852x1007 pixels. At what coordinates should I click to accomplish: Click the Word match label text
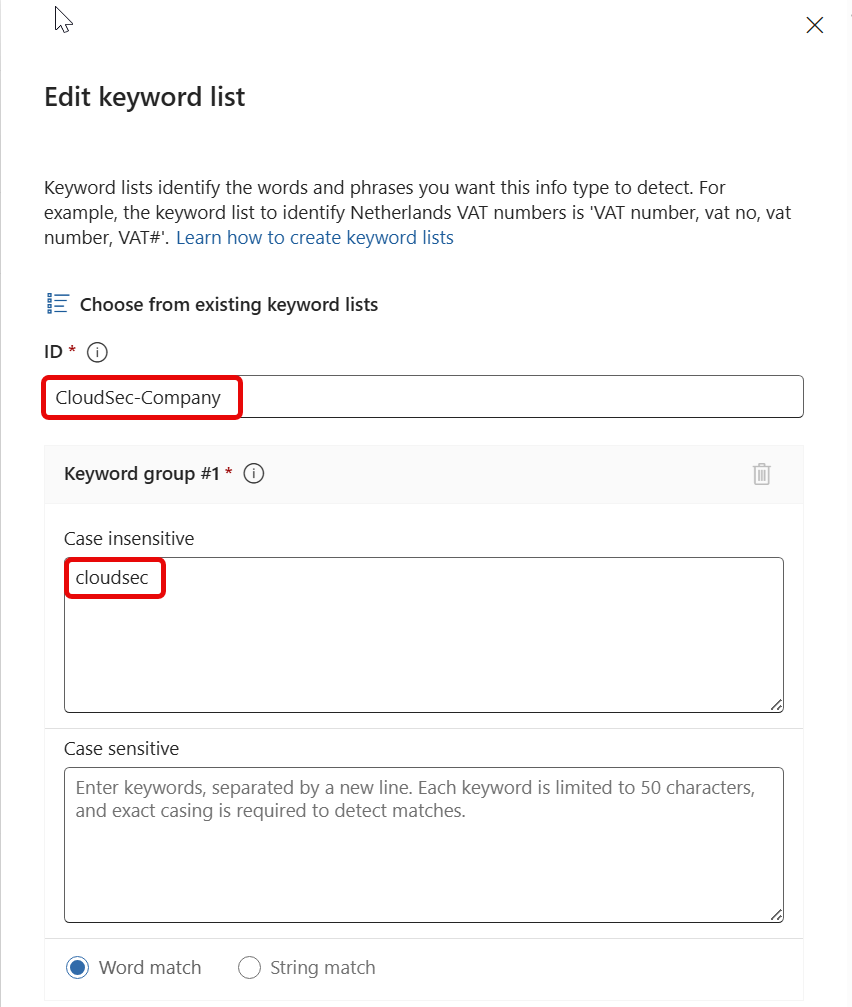click(x=150, y=968)
